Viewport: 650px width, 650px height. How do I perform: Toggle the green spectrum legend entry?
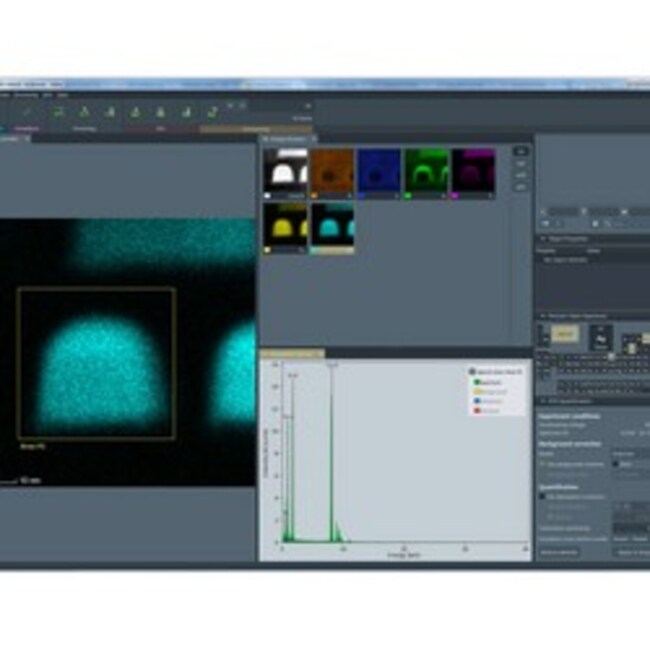pos(477,381)
